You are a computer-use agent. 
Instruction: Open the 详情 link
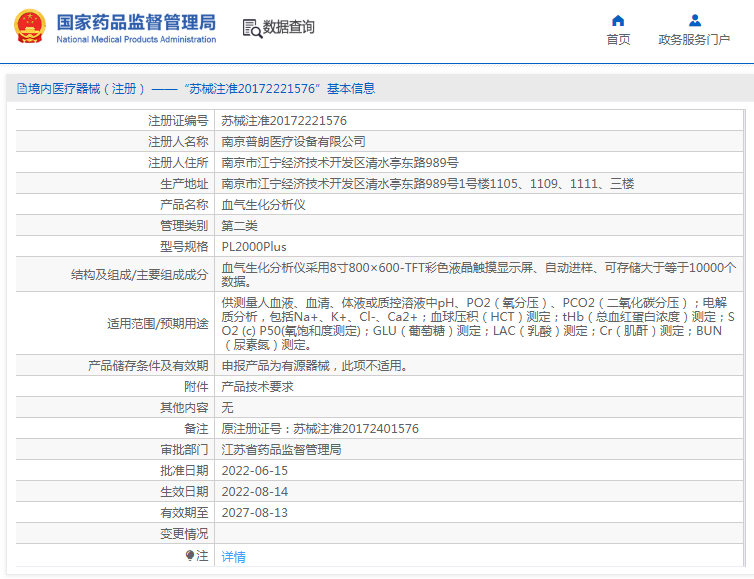233,556
